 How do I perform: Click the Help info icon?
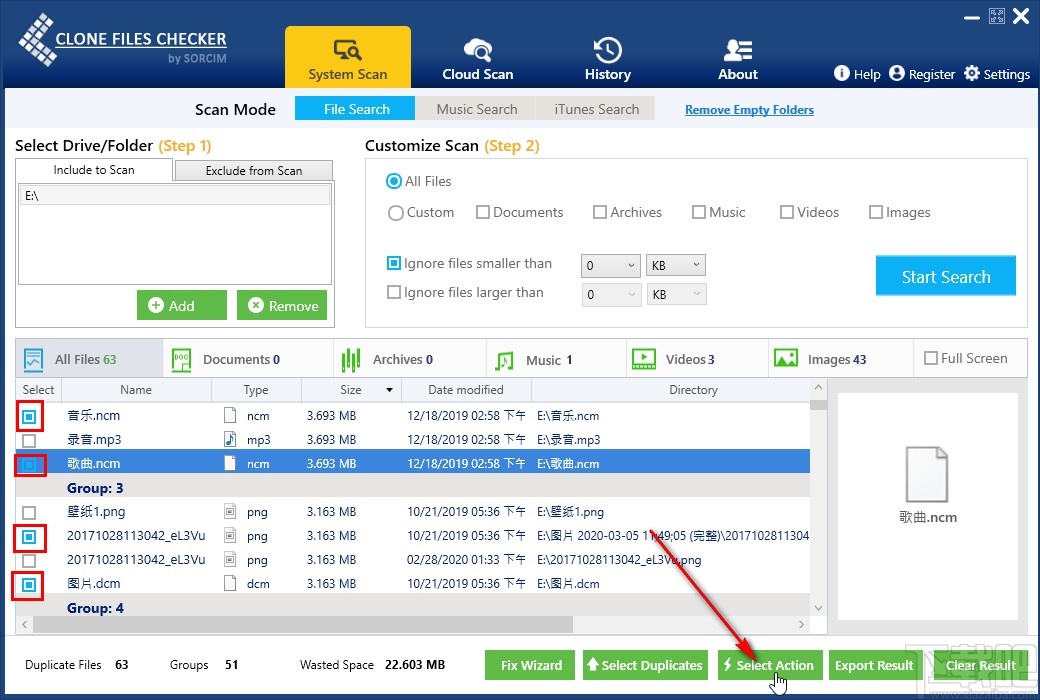[842, 74]
